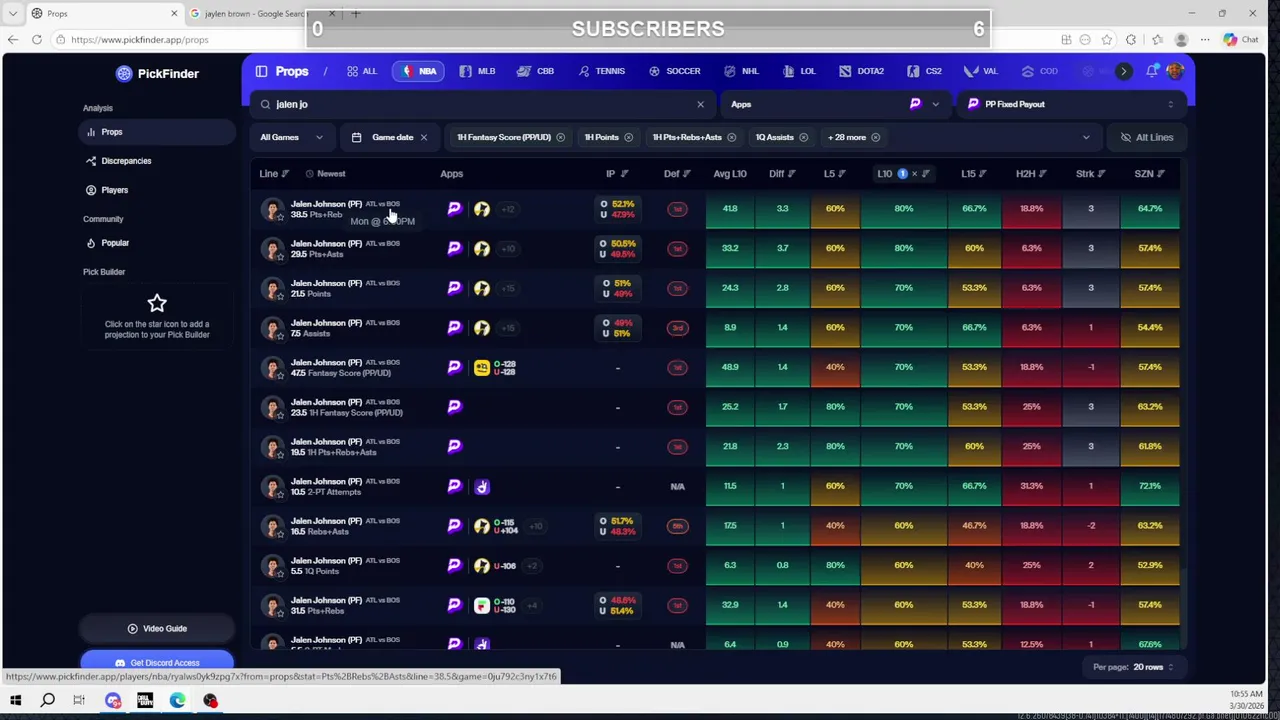Sort by the Diff column
The image size is (1280, 720).
pos(782,174)
